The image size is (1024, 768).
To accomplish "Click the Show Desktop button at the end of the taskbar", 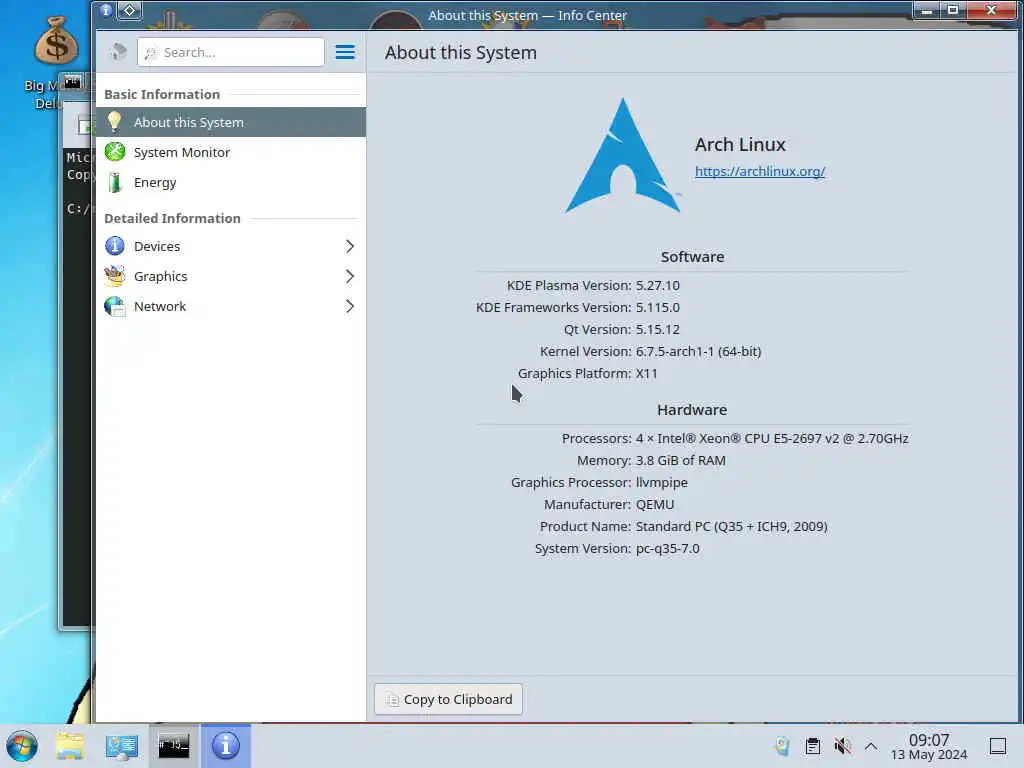I will pos(998,746).
